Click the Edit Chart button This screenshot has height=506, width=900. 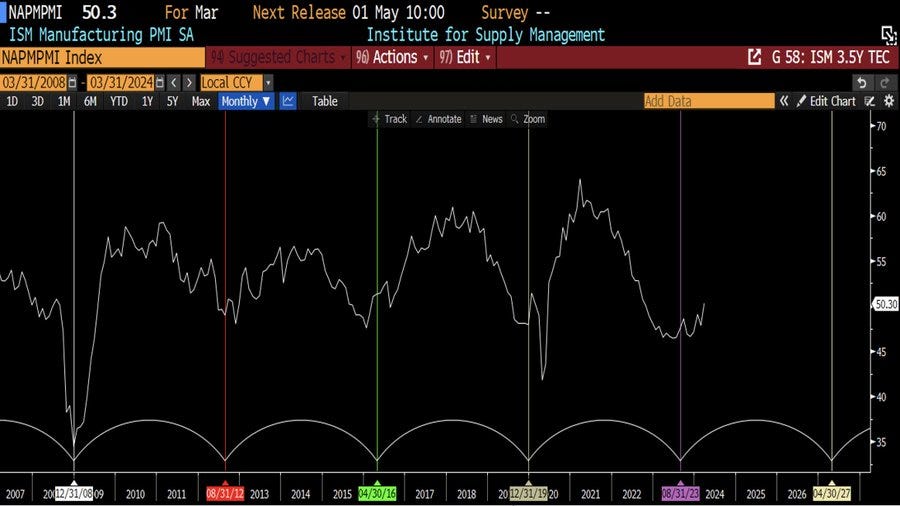pos(826,101)
